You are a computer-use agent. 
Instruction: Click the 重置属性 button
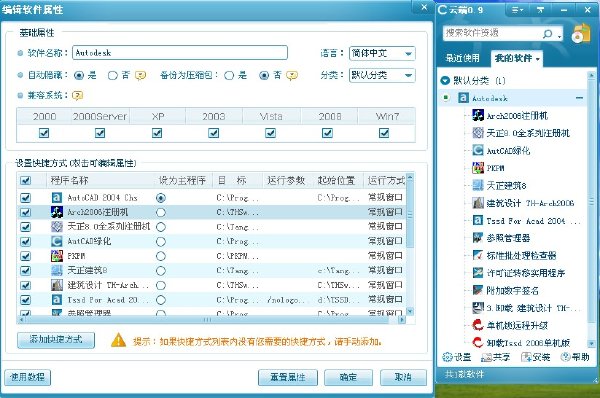click(x=288, y=377)
